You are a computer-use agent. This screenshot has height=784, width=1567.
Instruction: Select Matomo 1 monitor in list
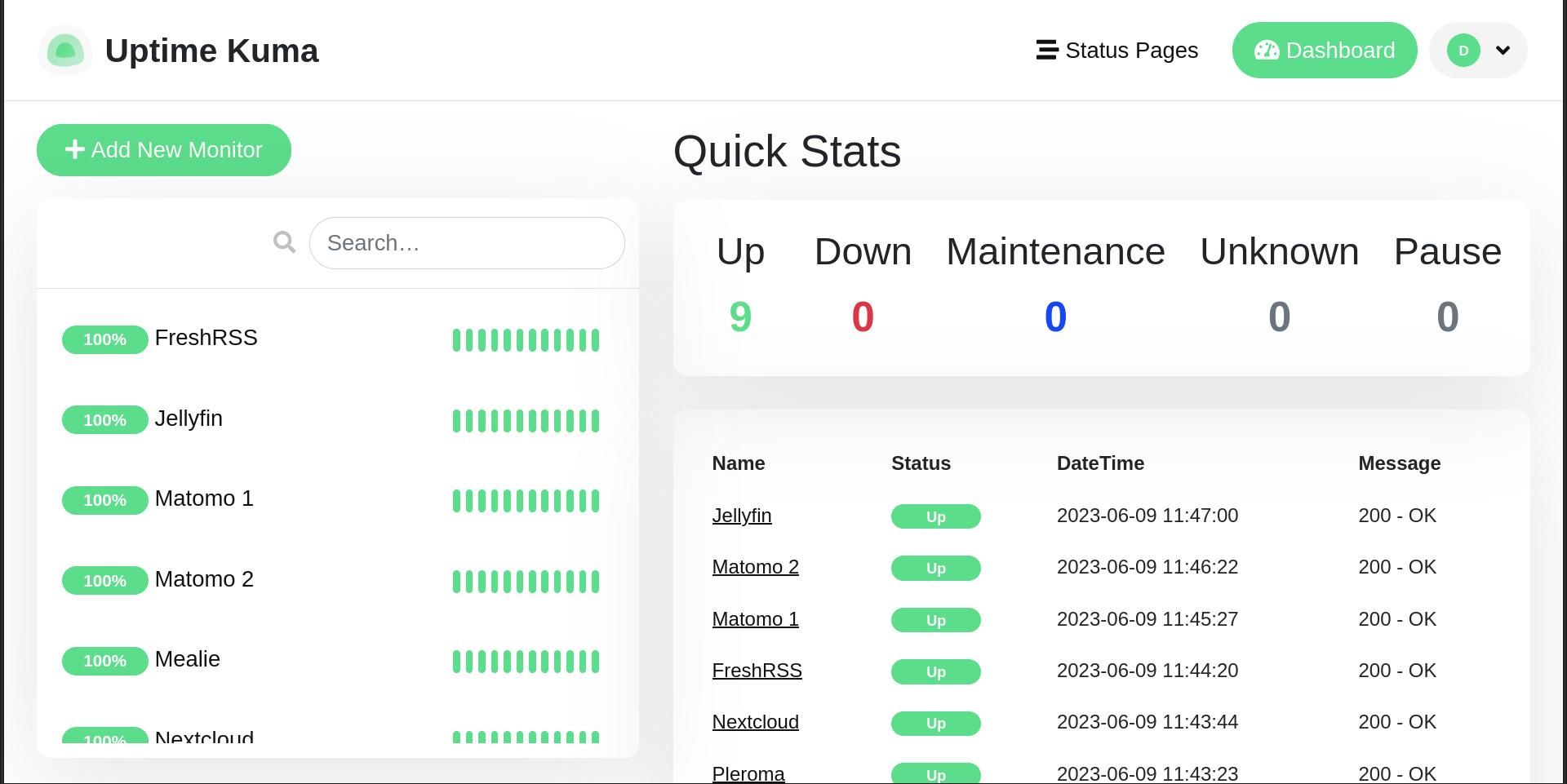coord(337,499)
